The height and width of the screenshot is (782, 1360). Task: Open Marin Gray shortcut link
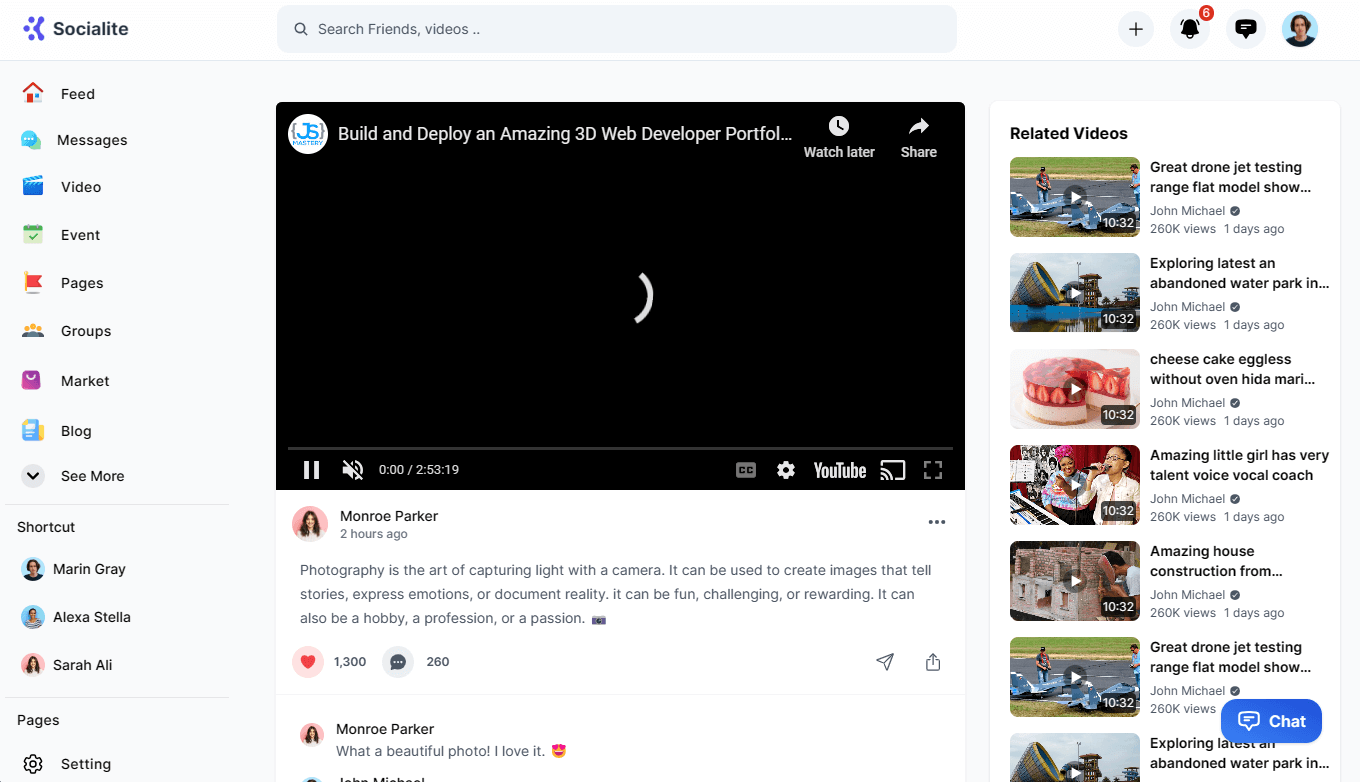tap(89, 569)
